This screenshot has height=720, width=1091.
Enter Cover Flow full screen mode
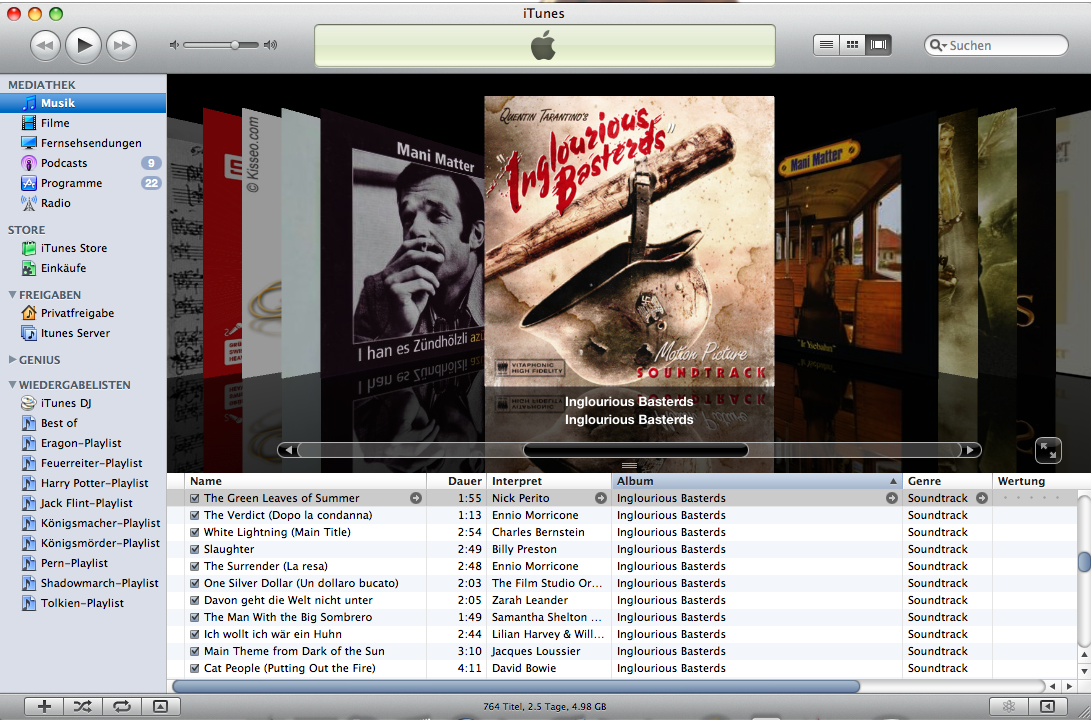pos(1048,451)
